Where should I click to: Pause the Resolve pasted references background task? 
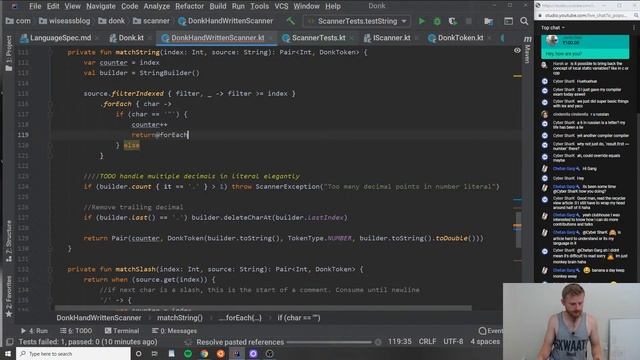(378, 342)
